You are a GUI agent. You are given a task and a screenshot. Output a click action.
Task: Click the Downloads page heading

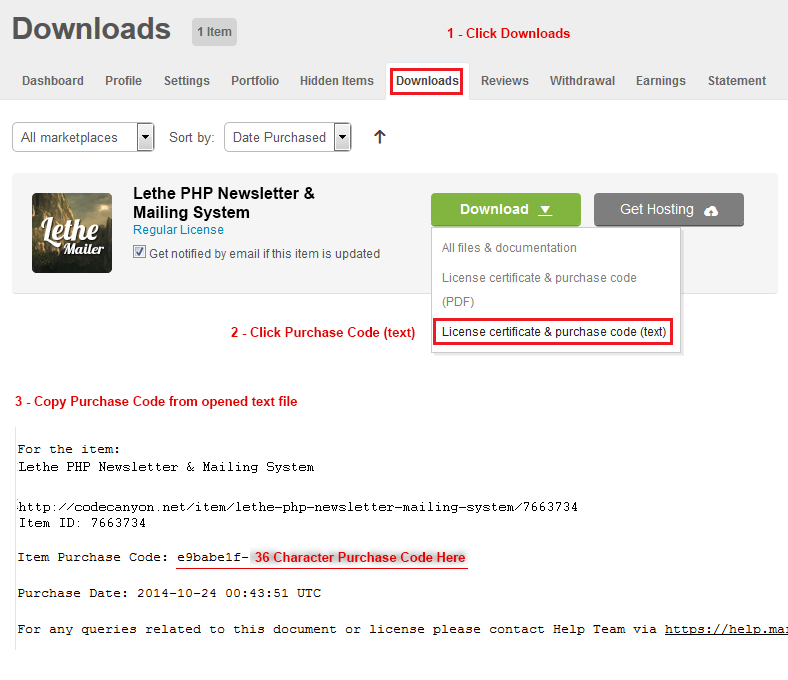[91, 29]
